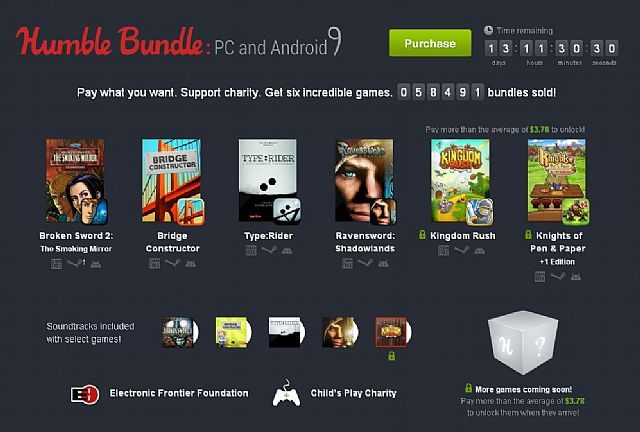Click the green Purchase button
Screen dimensions: 640x432
point(430,43)
